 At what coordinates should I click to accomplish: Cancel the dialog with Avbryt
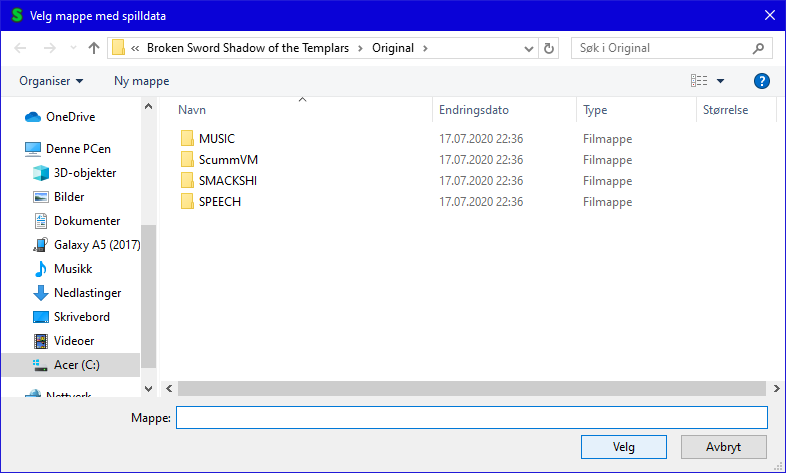(x=723, y=447)
